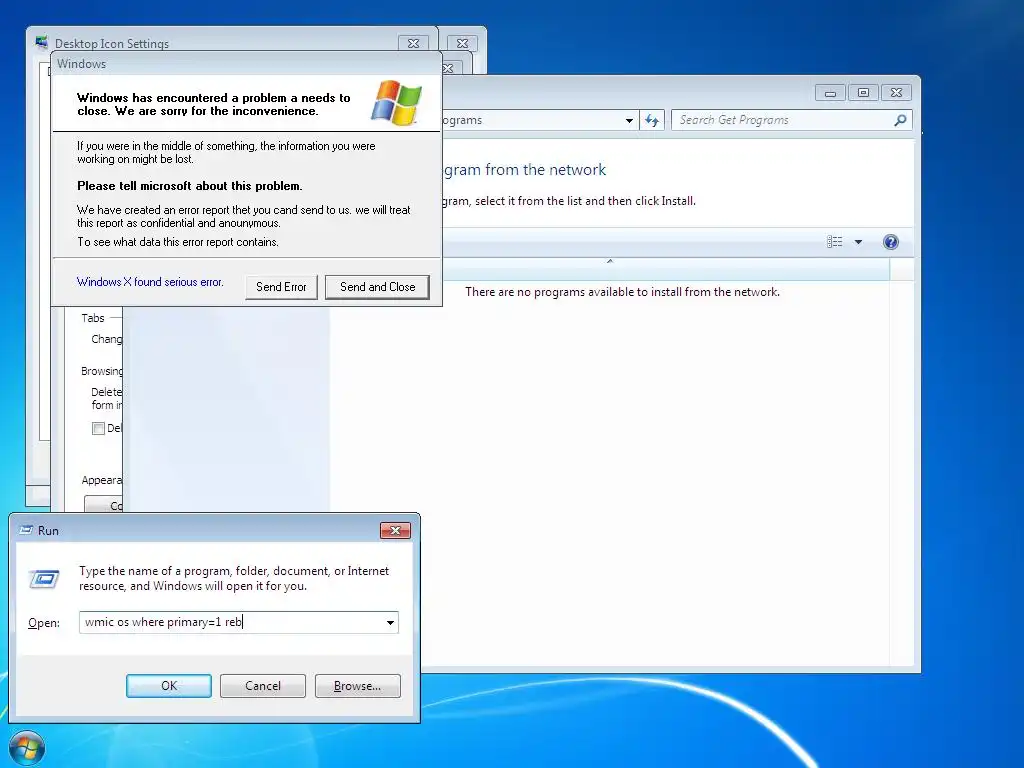Minimize the Get Programs window
The width and height of the screenshot is (1024, 768).
pos(830,93)
